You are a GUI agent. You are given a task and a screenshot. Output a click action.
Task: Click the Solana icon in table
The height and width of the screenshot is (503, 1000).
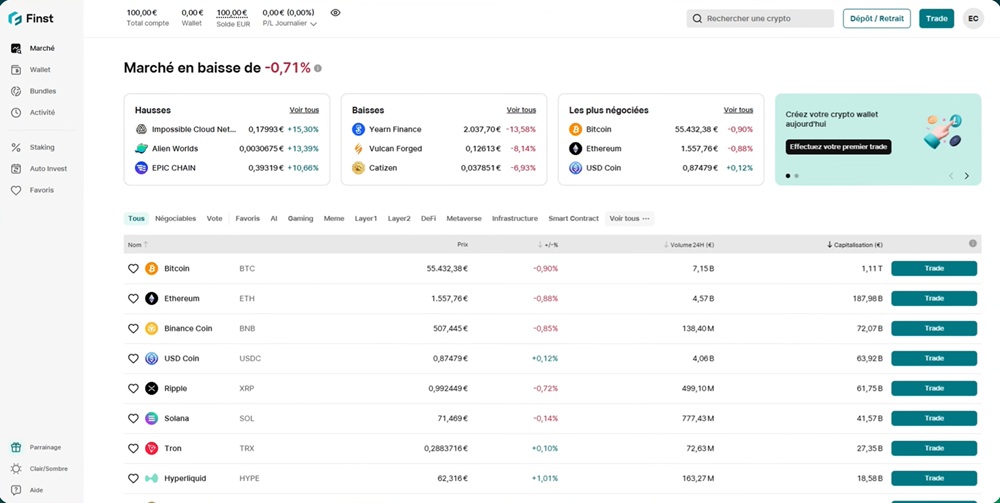click(151, 418)
